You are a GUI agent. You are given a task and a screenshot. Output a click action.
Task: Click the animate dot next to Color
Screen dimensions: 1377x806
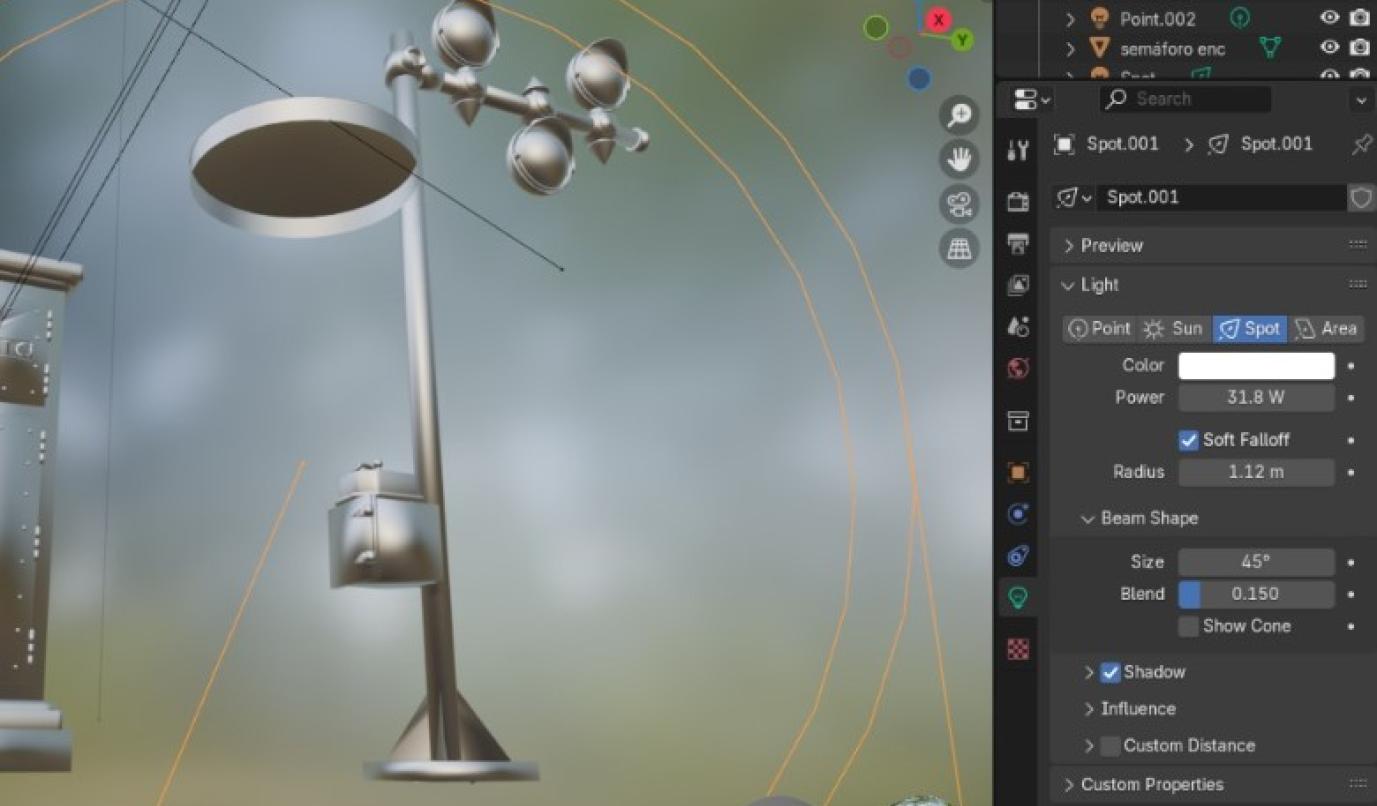[1351, 366]
